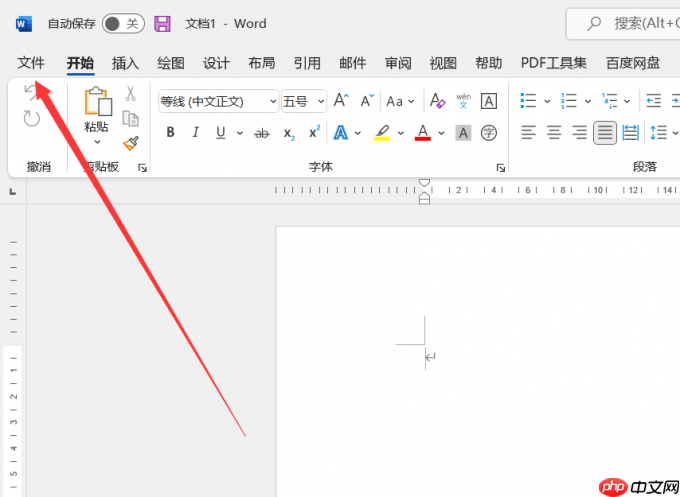Click the Format Painter brush icon
The image size is (680, 497).
[x=131, y=143]
